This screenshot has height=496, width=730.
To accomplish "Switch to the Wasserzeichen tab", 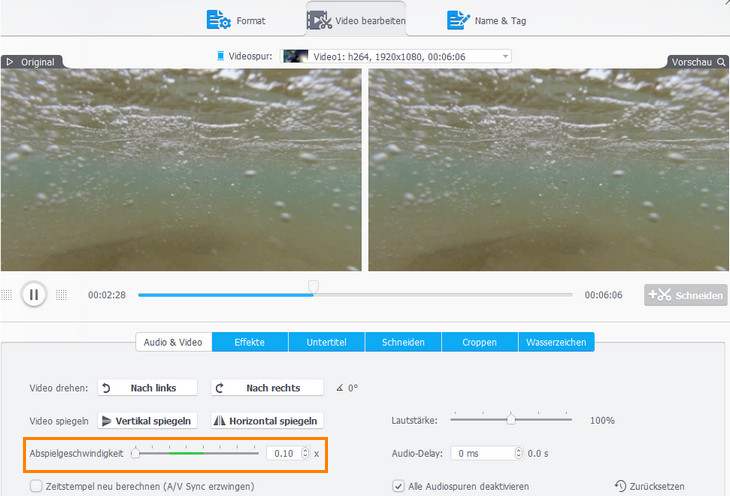I will (x=556, y=342).
